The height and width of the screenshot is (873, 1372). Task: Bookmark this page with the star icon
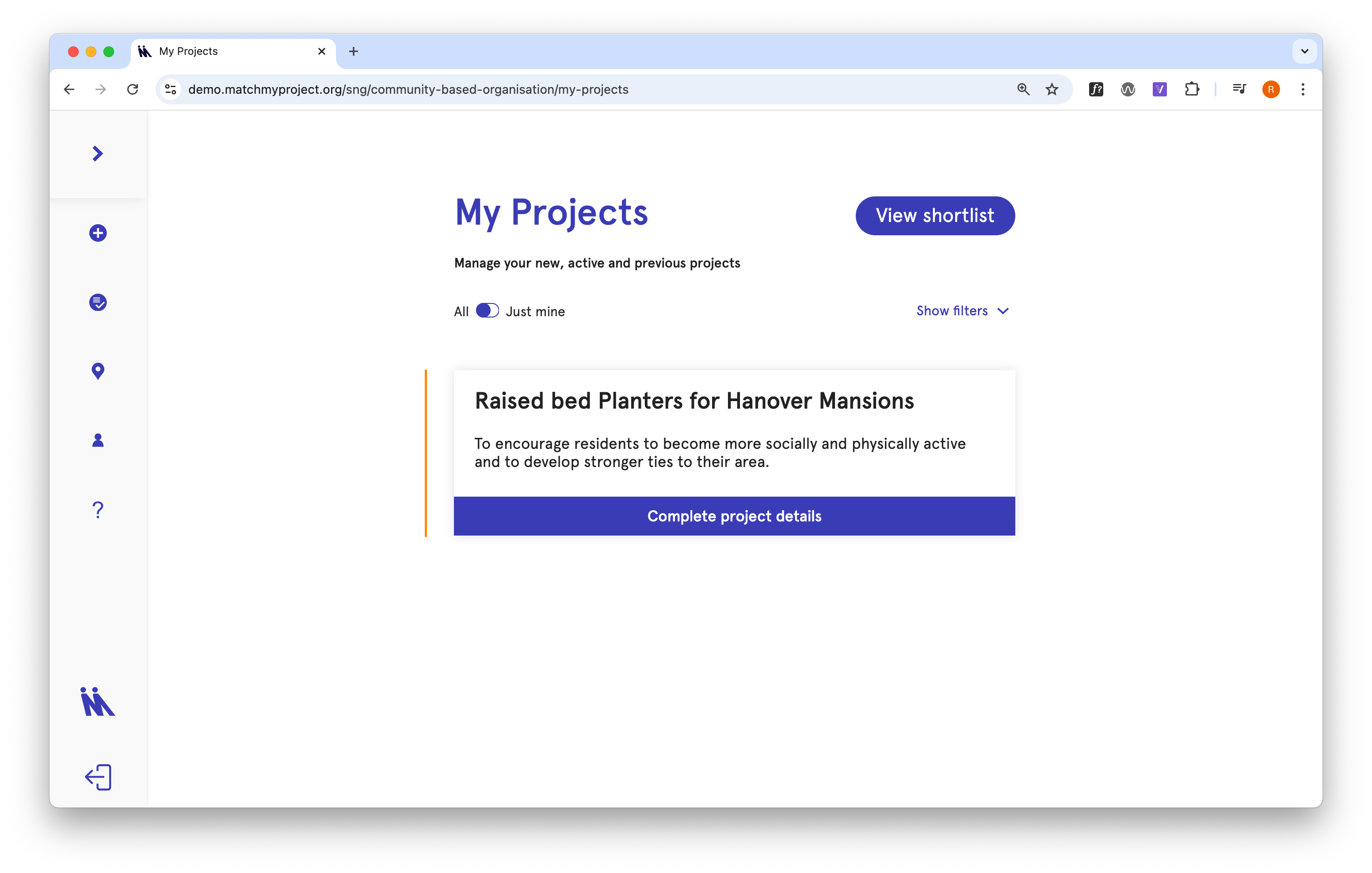[1052, 89]
